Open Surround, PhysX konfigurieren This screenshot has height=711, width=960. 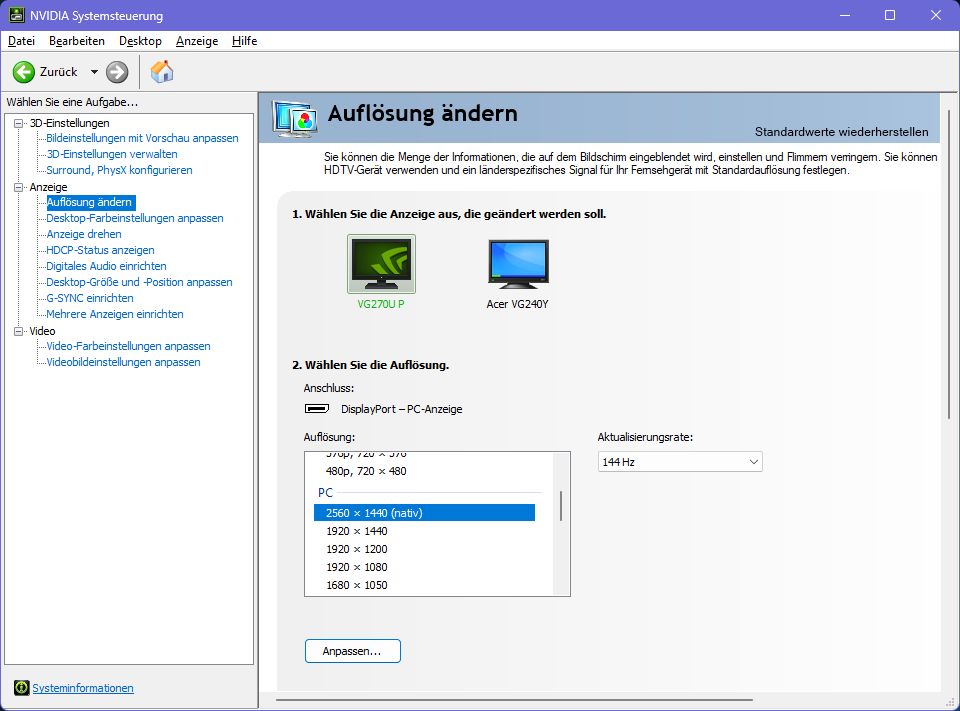tap(119, 170)
